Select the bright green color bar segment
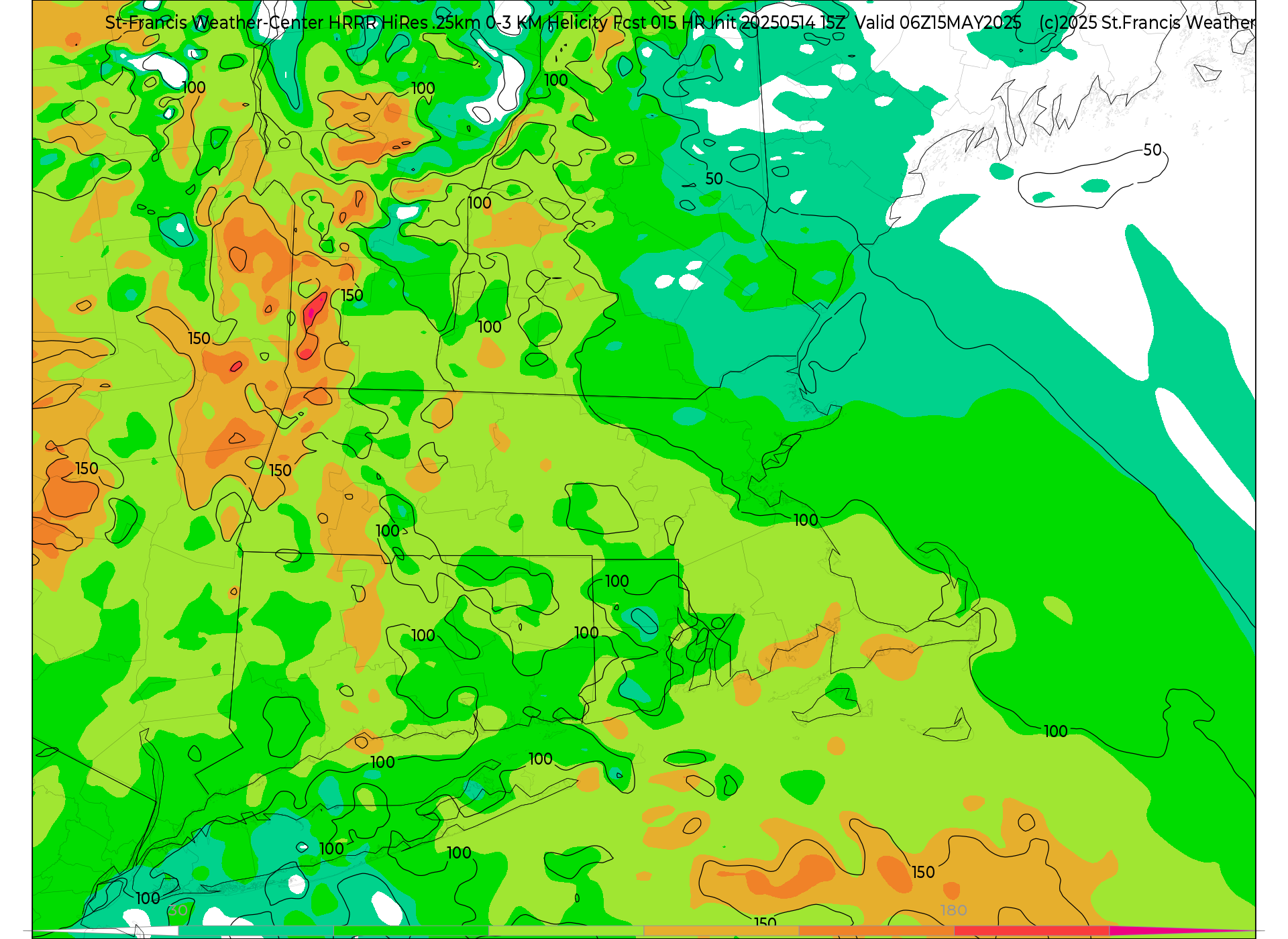This screenshot has width=1288, height=939. point(411,930)
